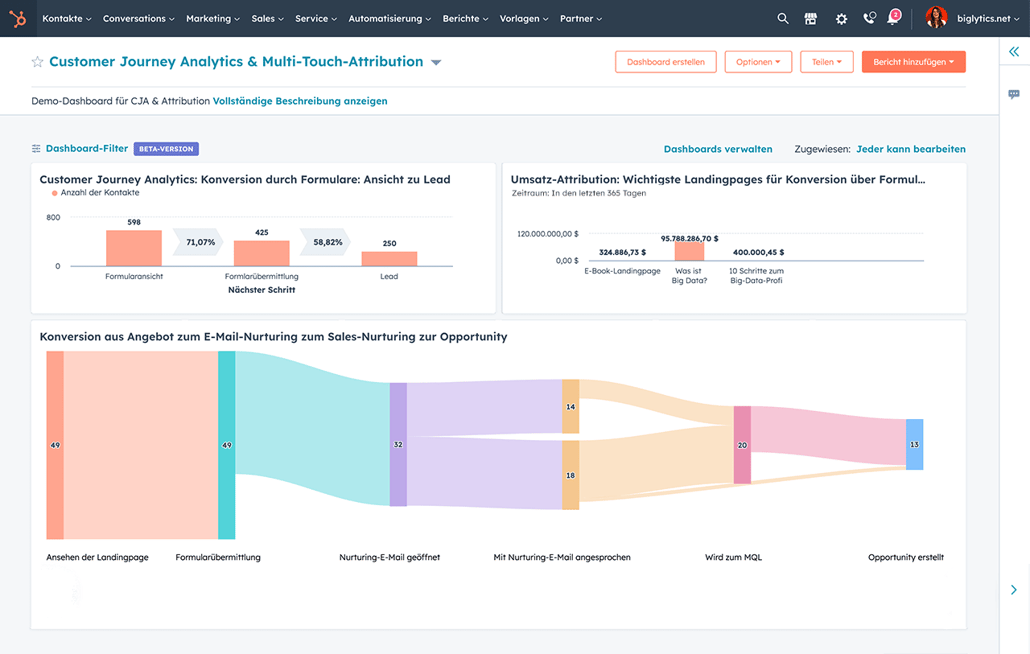1030x654 pixels.
Task: Toggle the favorite star next to dashboard title
Action: click(37, 61)
